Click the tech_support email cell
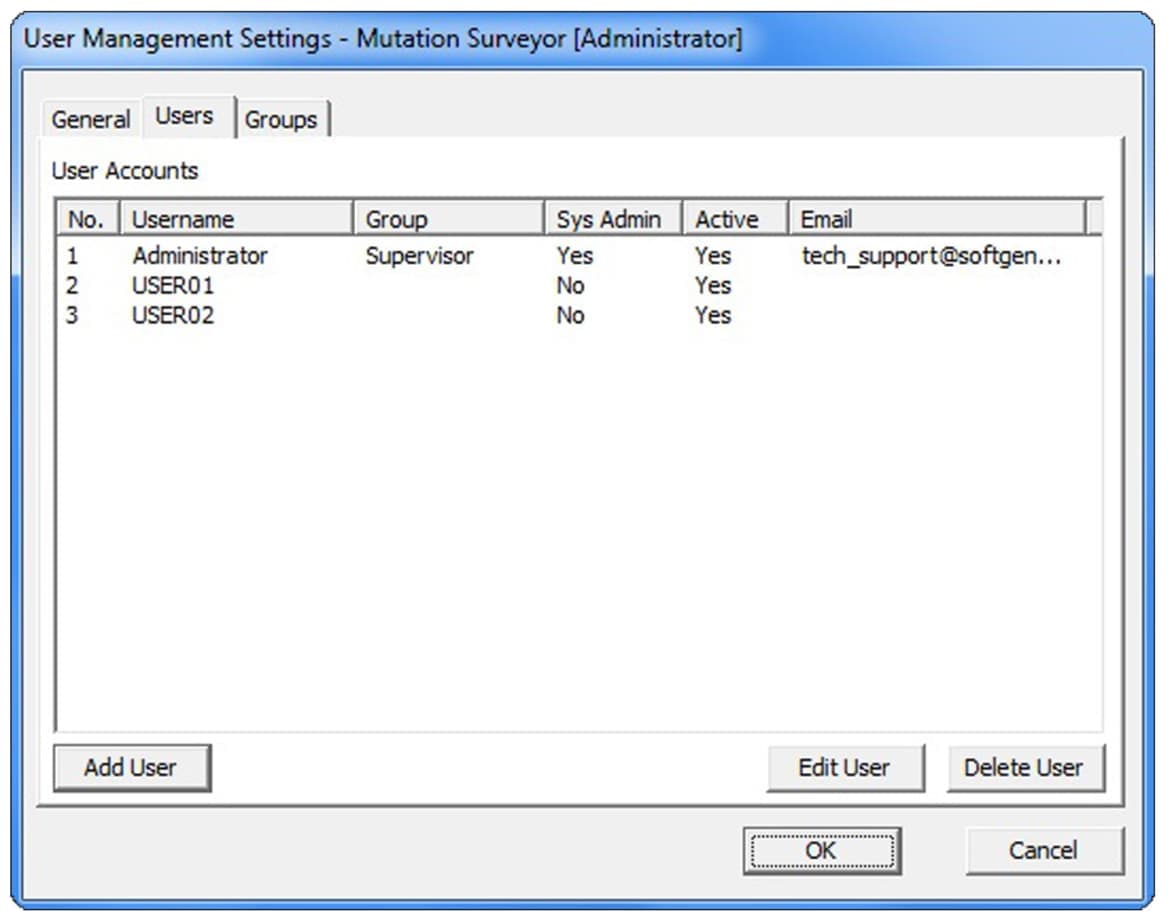Image resolution: width=1171 pixels, height=924 pixels. (x=930, y=256)
